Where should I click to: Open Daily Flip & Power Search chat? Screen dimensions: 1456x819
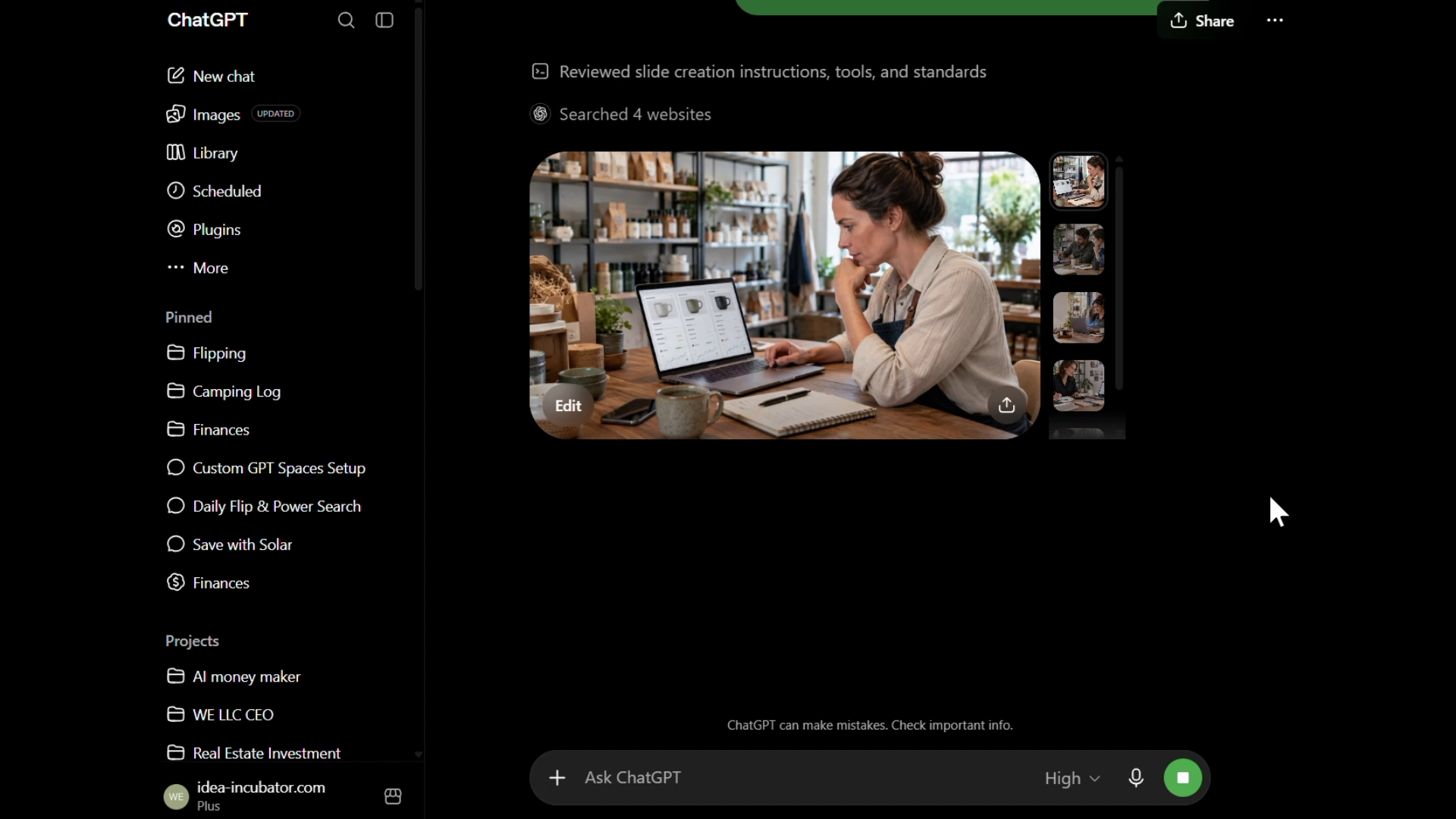(x=263, y=506)
